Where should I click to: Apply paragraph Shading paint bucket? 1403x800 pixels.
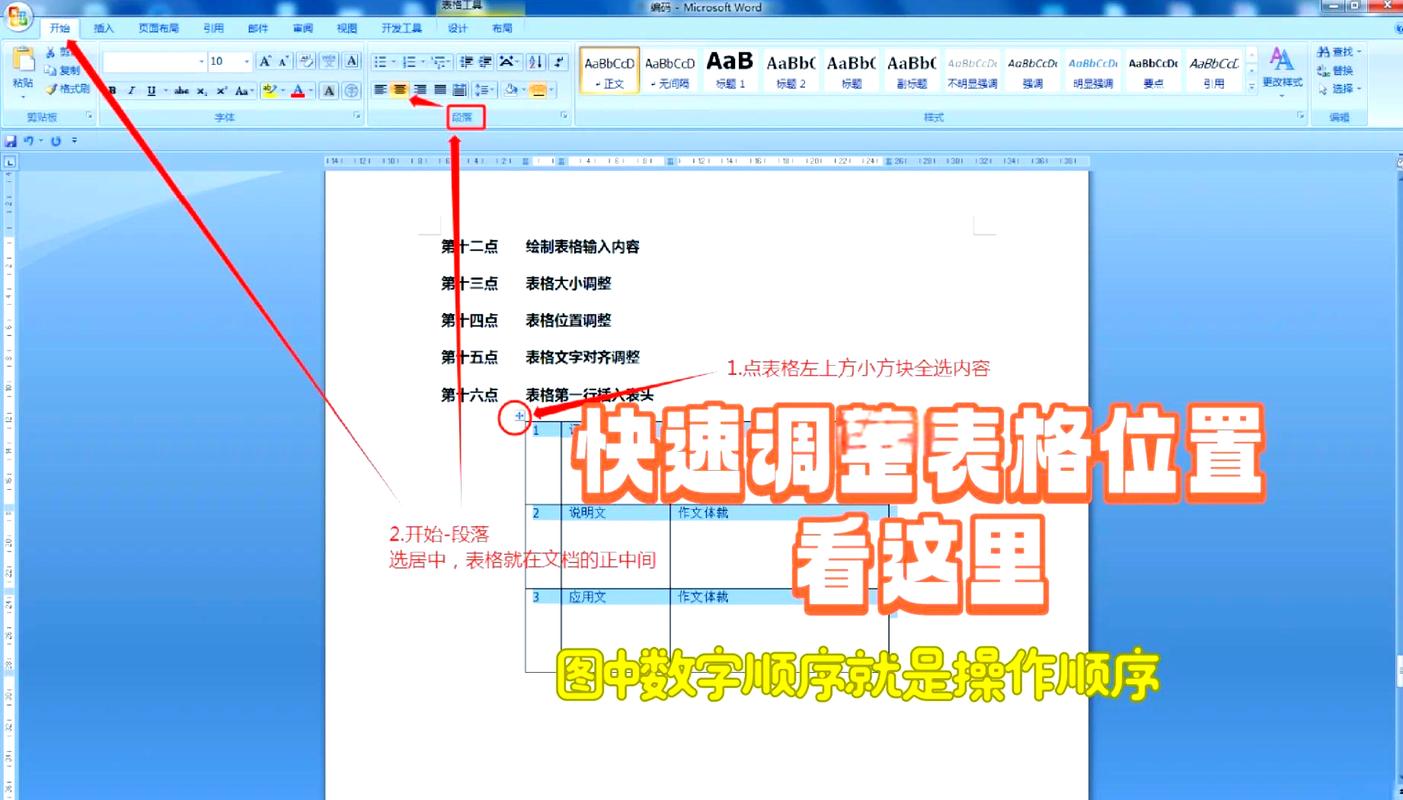tap(510, 91)
